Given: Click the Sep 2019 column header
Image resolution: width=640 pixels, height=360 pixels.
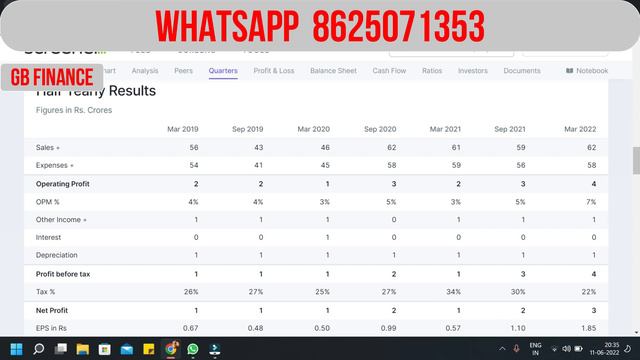Looking at the screenshot, I should click(x=248, y=129).
